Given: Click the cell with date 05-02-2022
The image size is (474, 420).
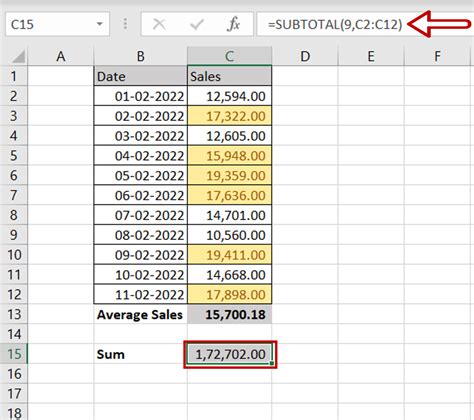Looking at the screenshot, I should [141, 176].
